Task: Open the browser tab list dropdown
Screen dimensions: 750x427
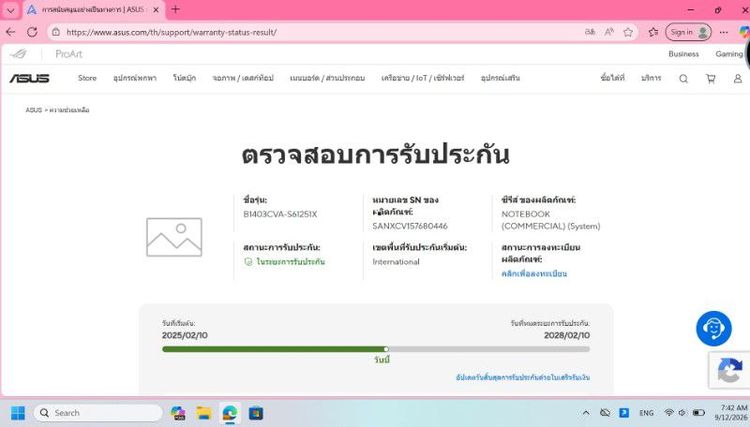Action: (10, 10)
